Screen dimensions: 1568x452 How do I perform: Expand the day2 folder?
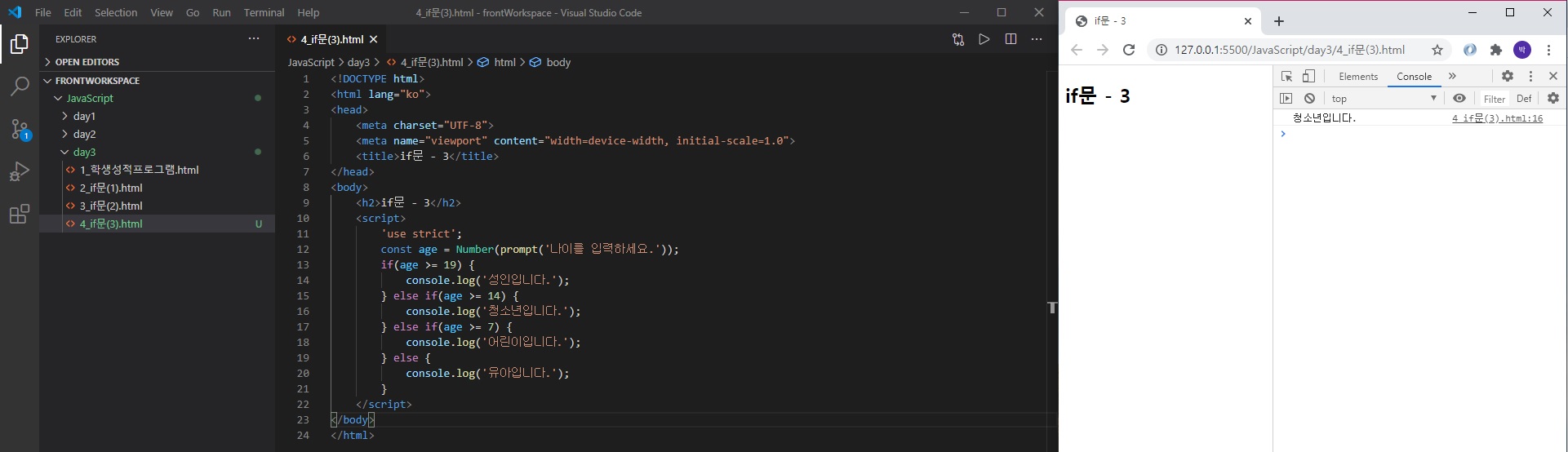[158, 134]
